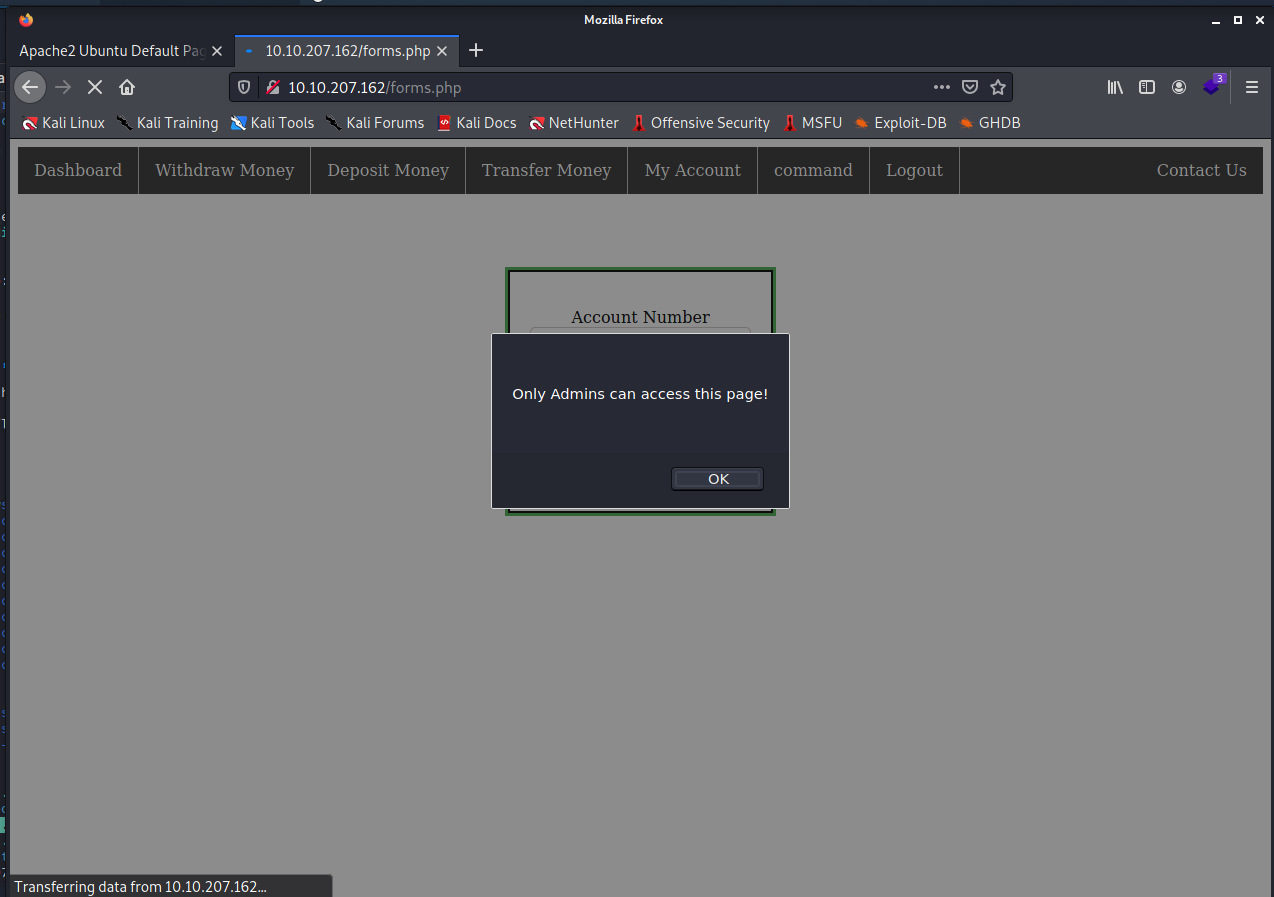
Task: Click the URL address bar
Action: point(600,87)
